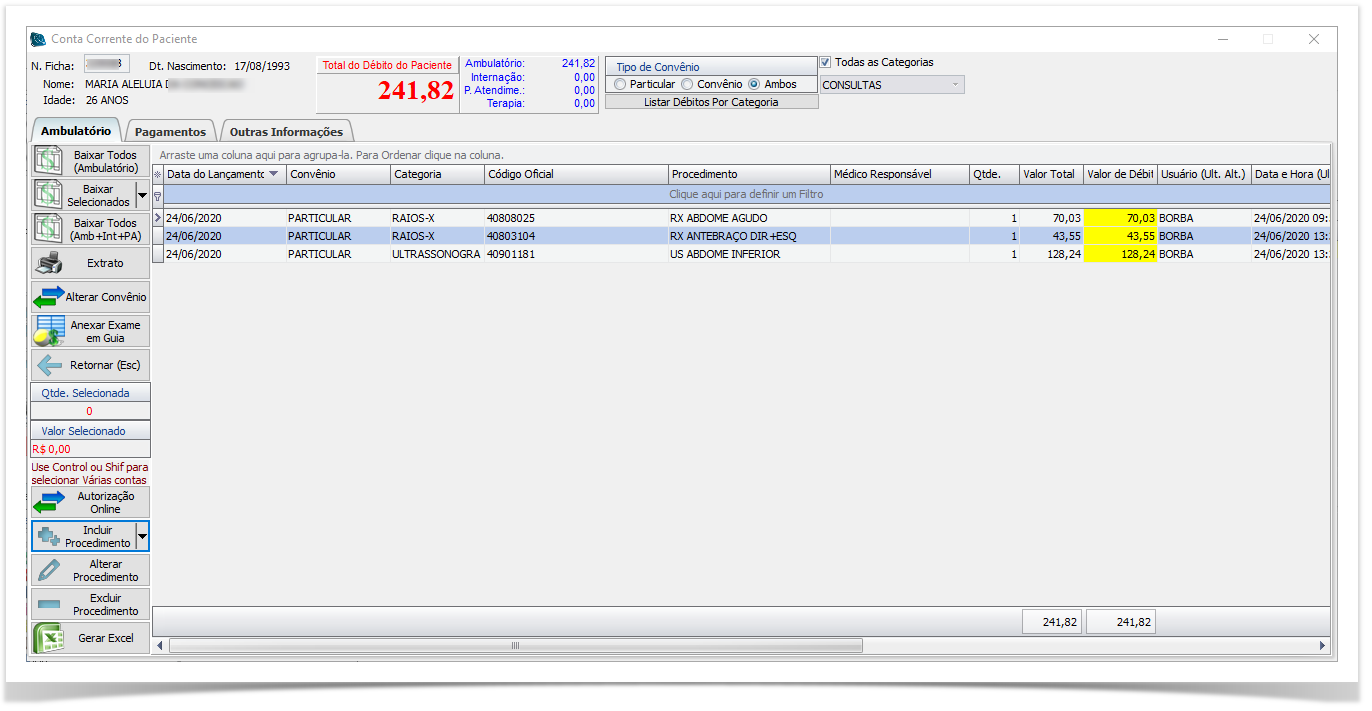Click the Extrato printer icon
The width and height of the screenshot is (1372, 711).
(x=48, y=263)
